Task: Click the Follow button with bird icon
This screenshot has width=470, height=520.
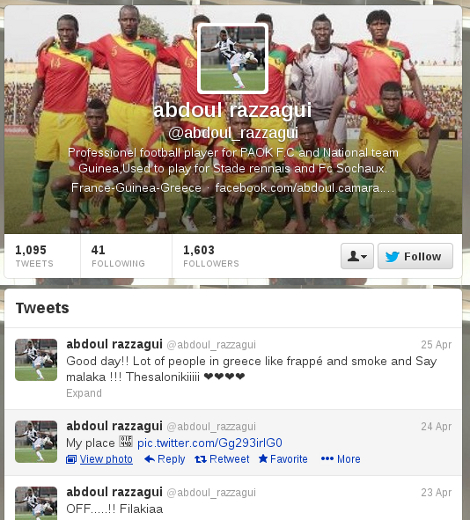Action: pos(415,256)
